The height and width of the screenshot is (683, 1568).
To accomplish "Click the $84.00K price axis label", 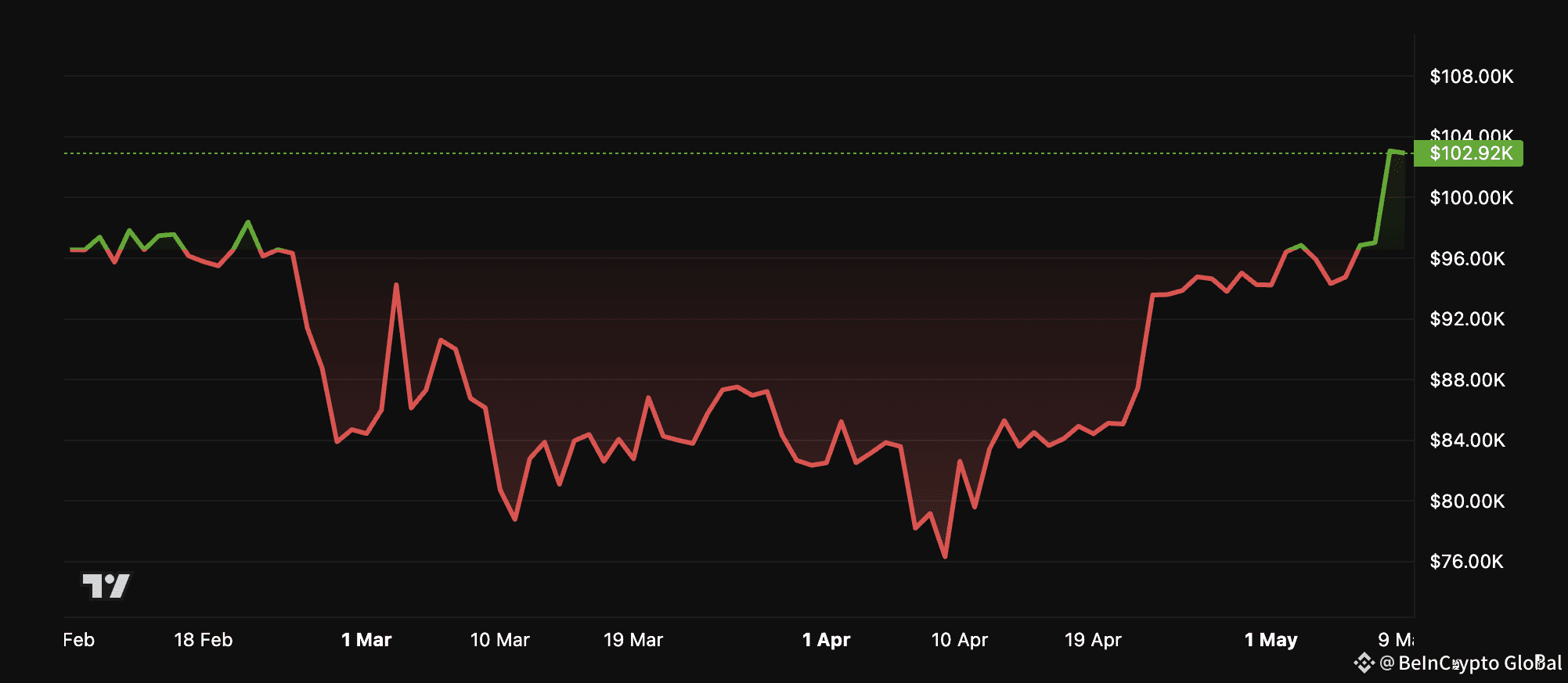I will pyautogui.click(x=1467, y=440).
